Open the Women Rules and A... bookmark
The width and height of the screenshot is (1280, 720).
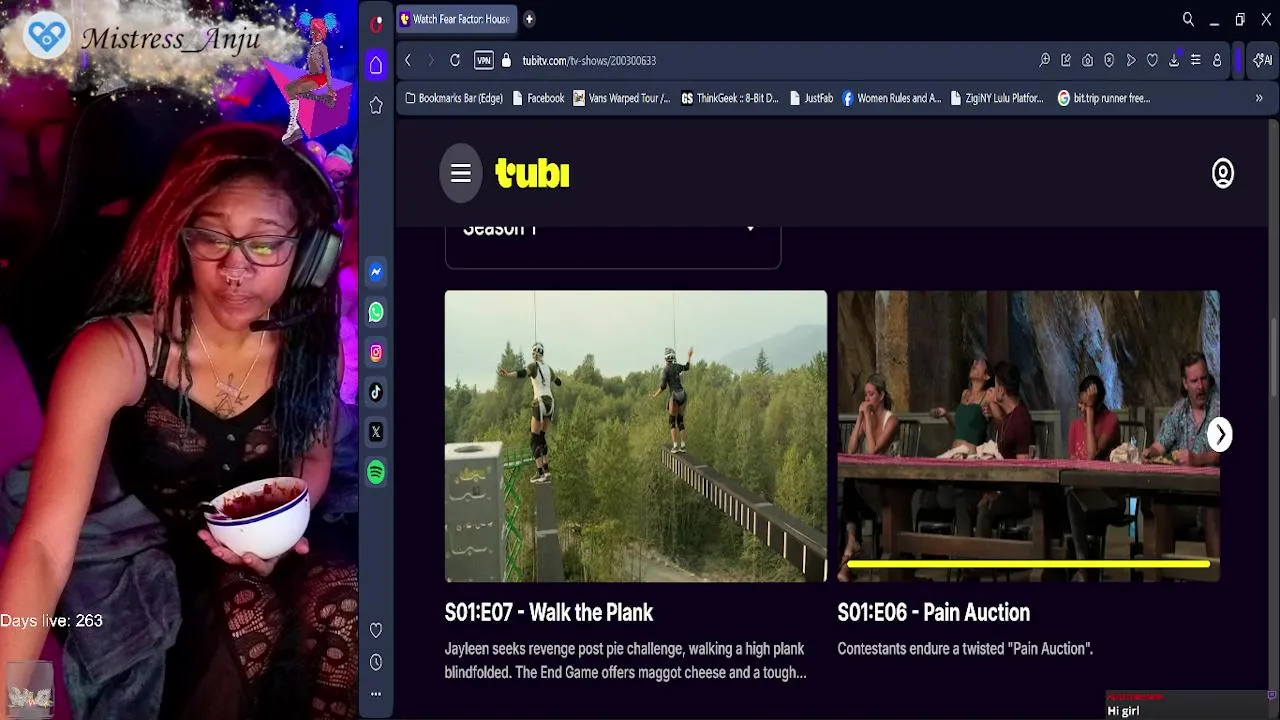click(892, 98)
